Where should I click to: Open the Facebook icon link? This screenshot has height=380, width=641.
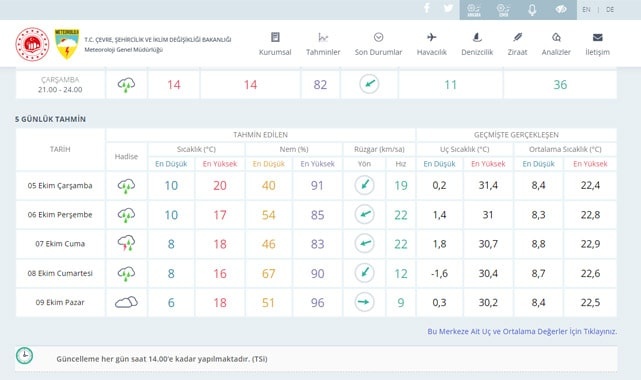[427, 8]
